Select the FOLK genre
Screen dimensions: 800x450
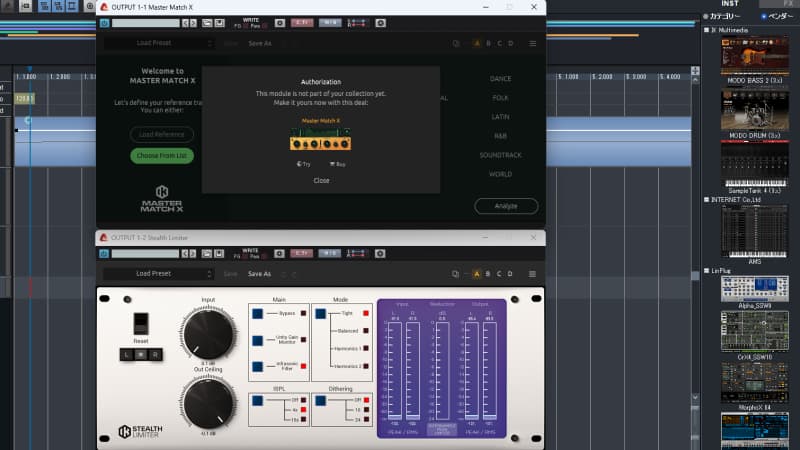(501, 98)
